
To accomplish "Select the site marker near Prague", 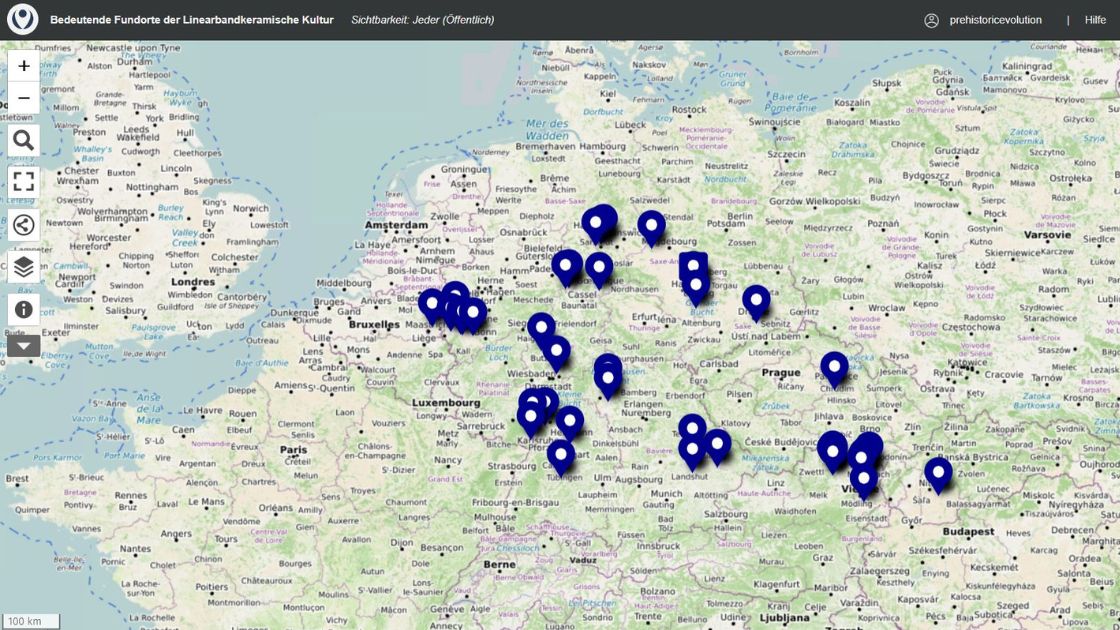I will [x=832, y=368].
